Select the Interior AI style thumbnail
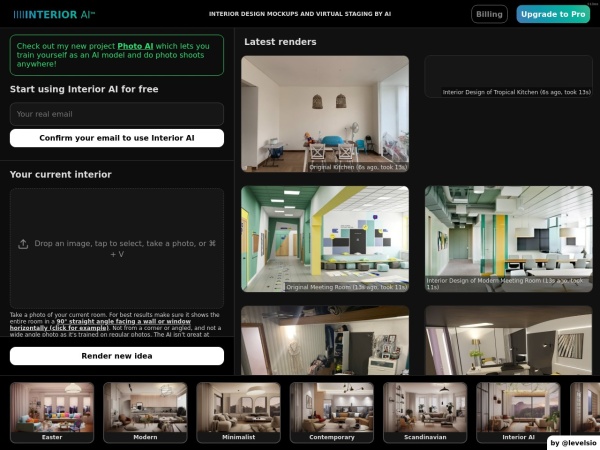Screen dimensions: 600x450 click(x=518, y=412)
